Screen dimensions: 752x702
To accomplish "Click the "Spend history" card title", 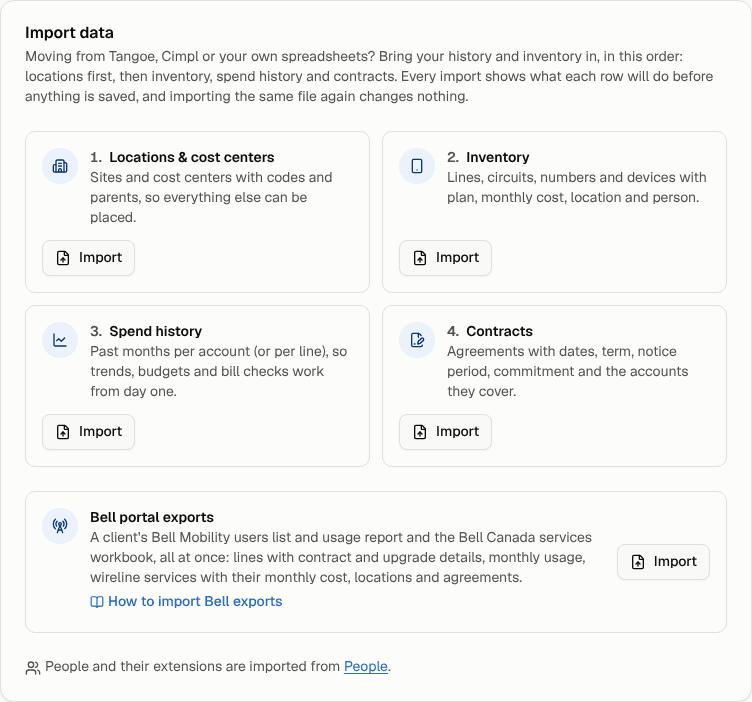I will 155,331.
